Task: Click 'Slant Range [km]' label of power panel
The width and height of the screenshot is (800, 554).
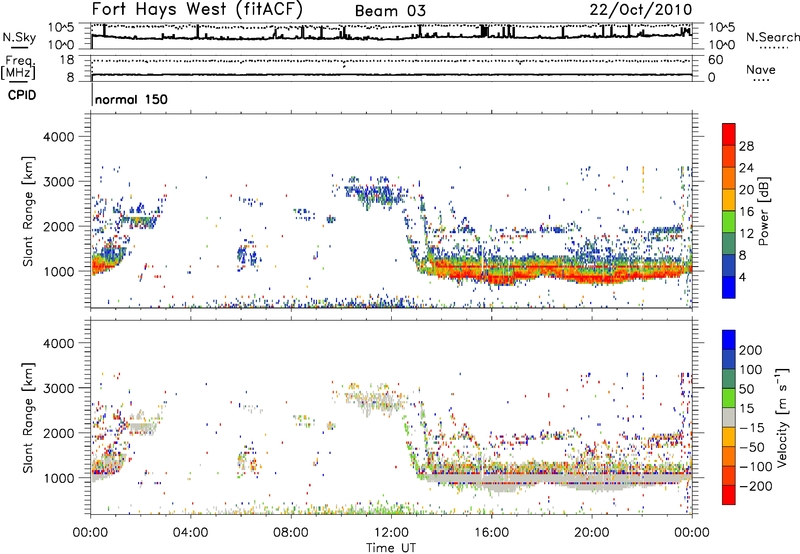Action: tap(28, 211)
